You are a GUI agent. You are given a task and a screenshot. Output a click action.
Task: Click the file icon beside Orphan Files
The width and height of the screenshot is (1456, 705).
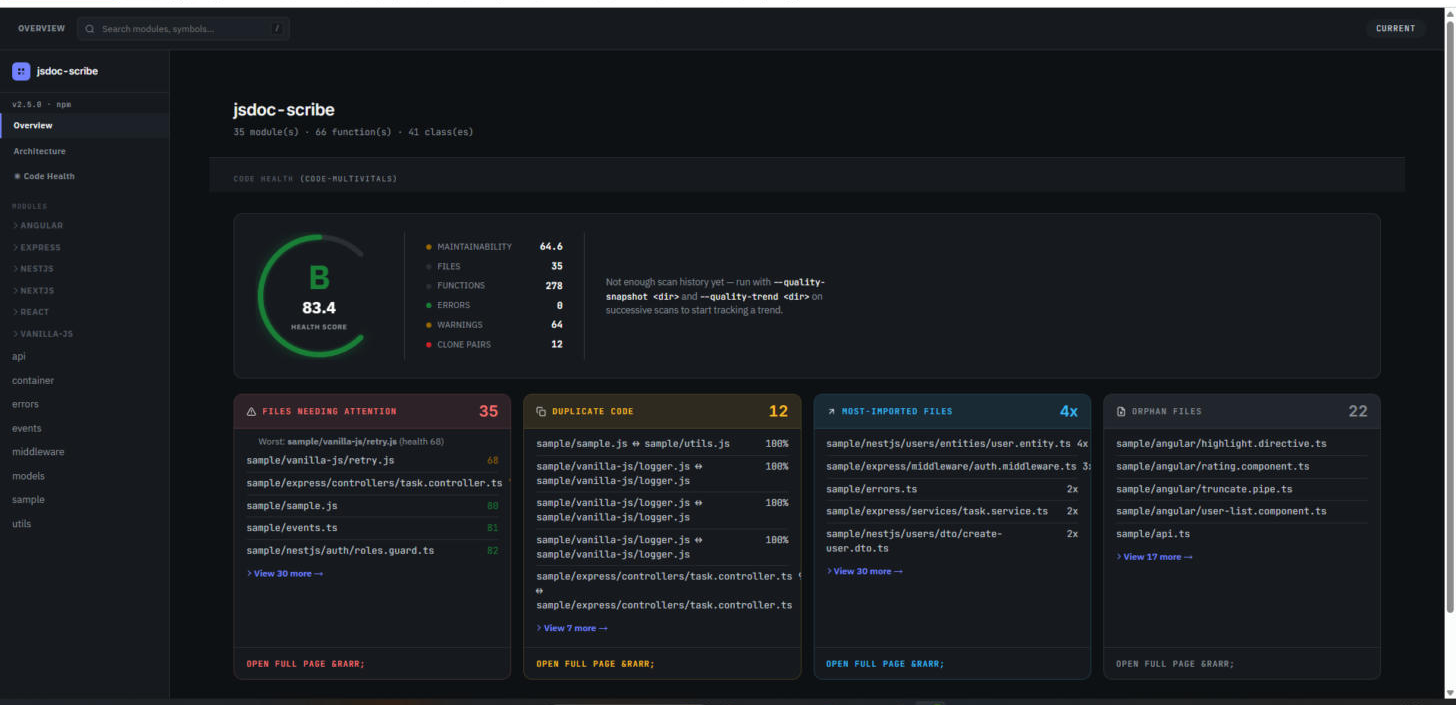[x=1121, y=411]
